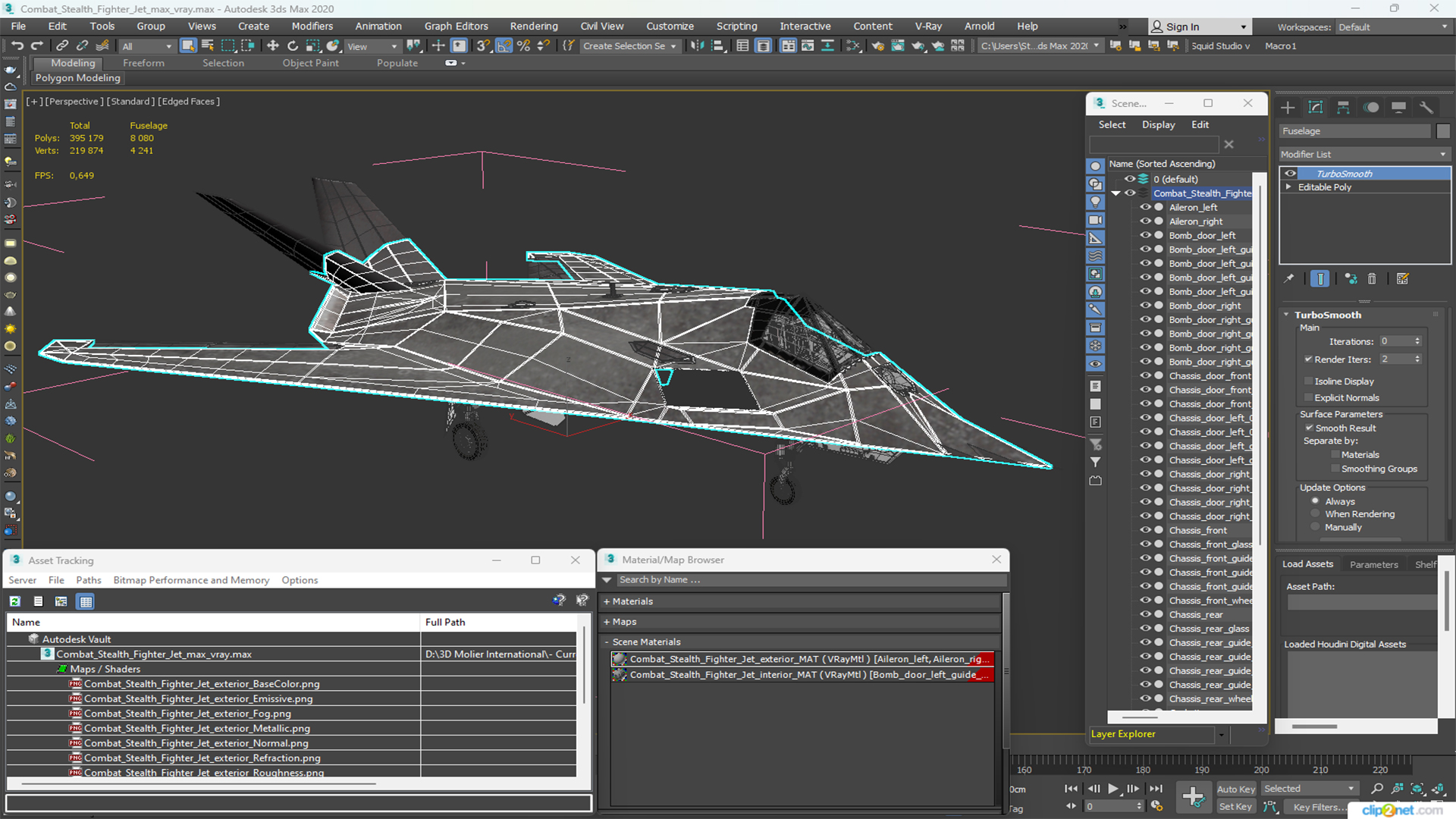Click the Redo arrow in main toolbar
This screenshot has height=819, width=1456.
[x=36, y=45]
